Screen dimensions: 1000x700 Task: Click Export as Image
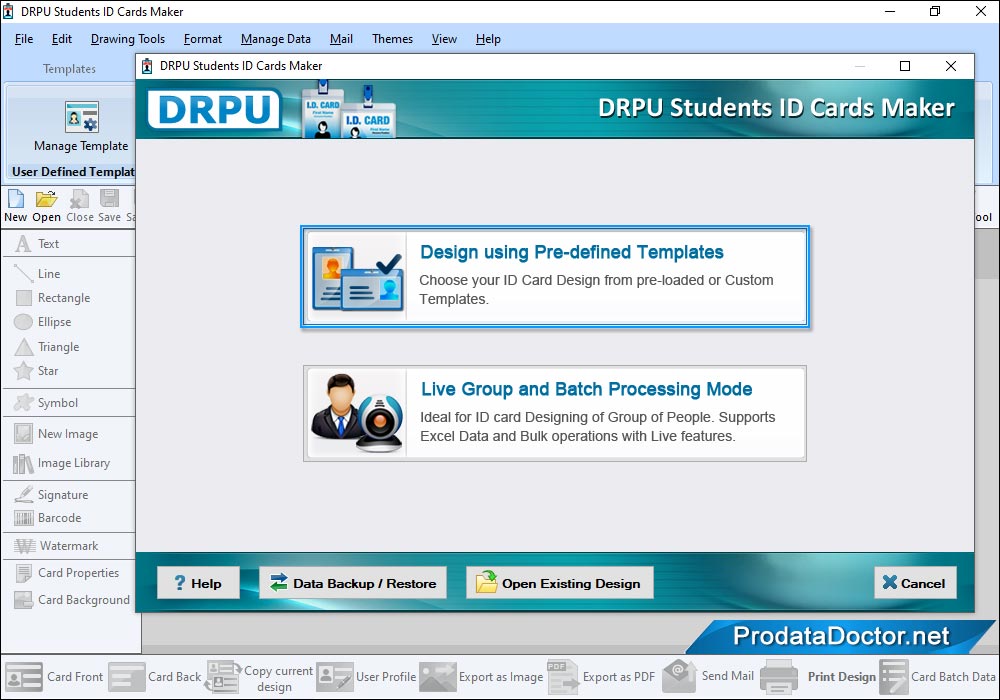click(481, 677)
